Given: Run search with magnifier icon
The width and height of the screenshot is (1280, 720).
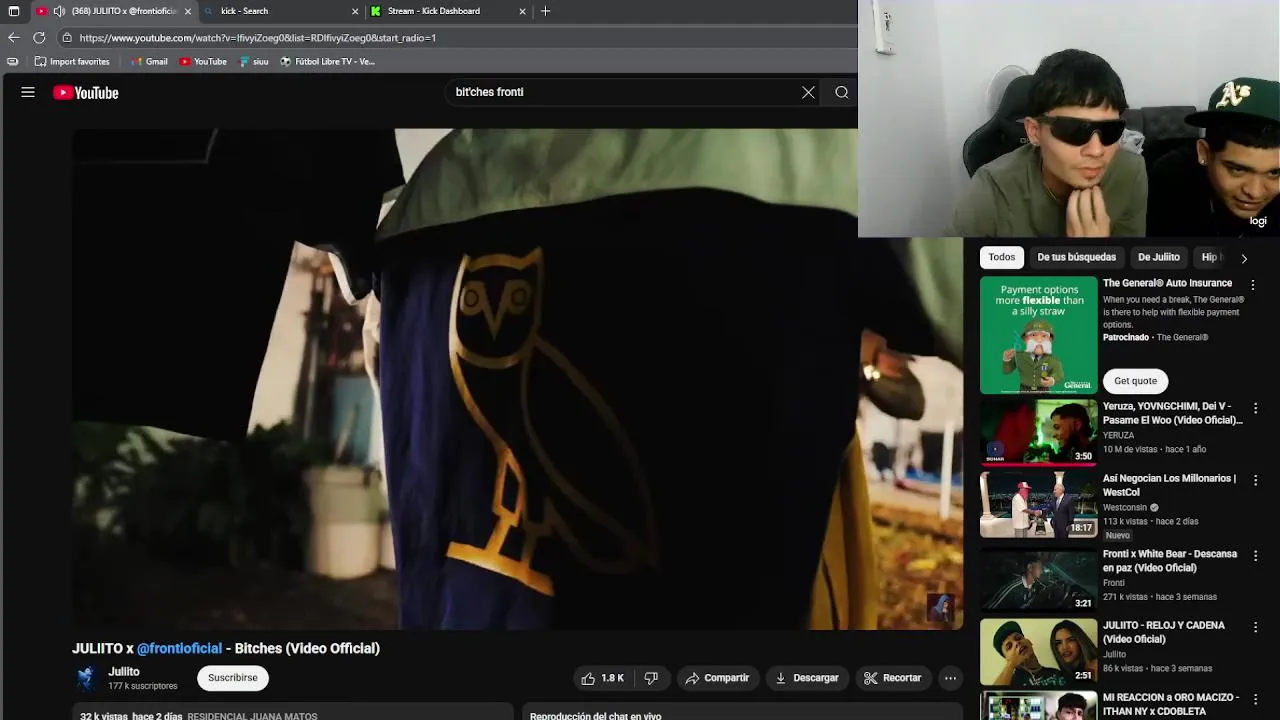Looking at the screenshot, I should pyautogui.click(x=842, y=92).
